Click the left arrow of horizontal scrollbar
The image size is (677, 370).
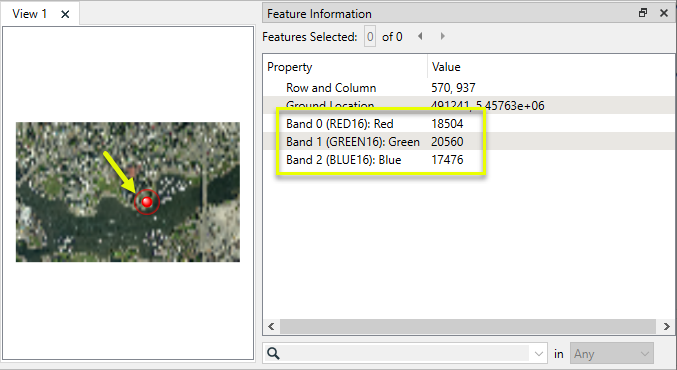tap(271, 326)
